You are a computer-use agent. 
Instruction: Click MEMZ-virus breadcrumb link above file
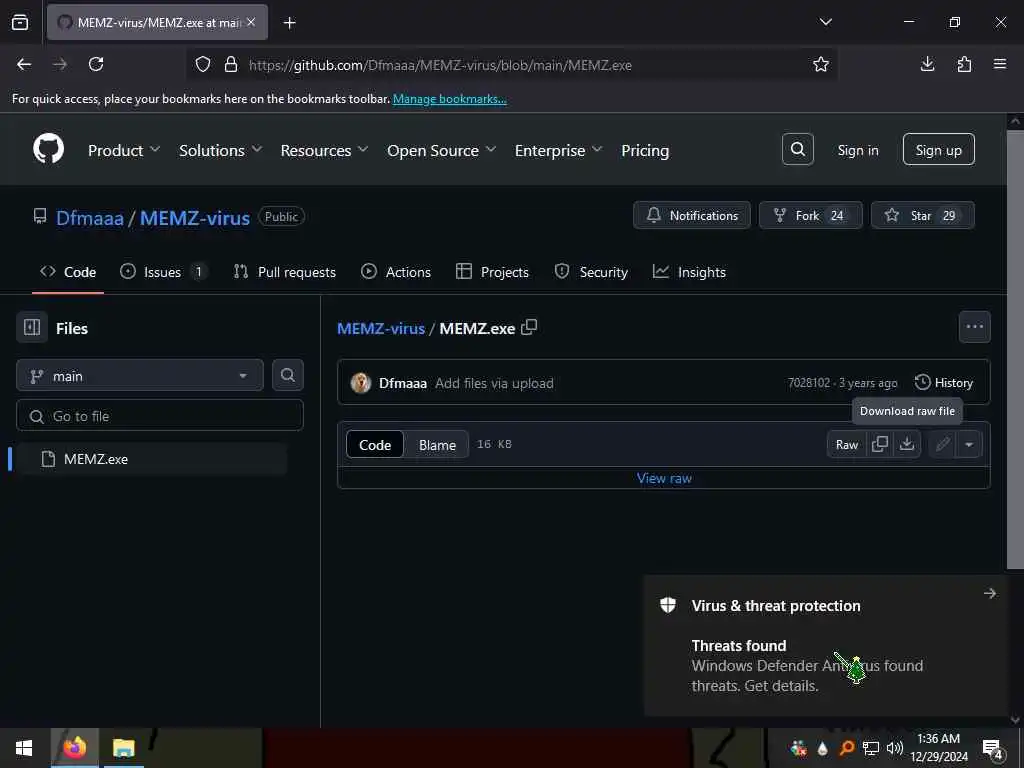381,328
